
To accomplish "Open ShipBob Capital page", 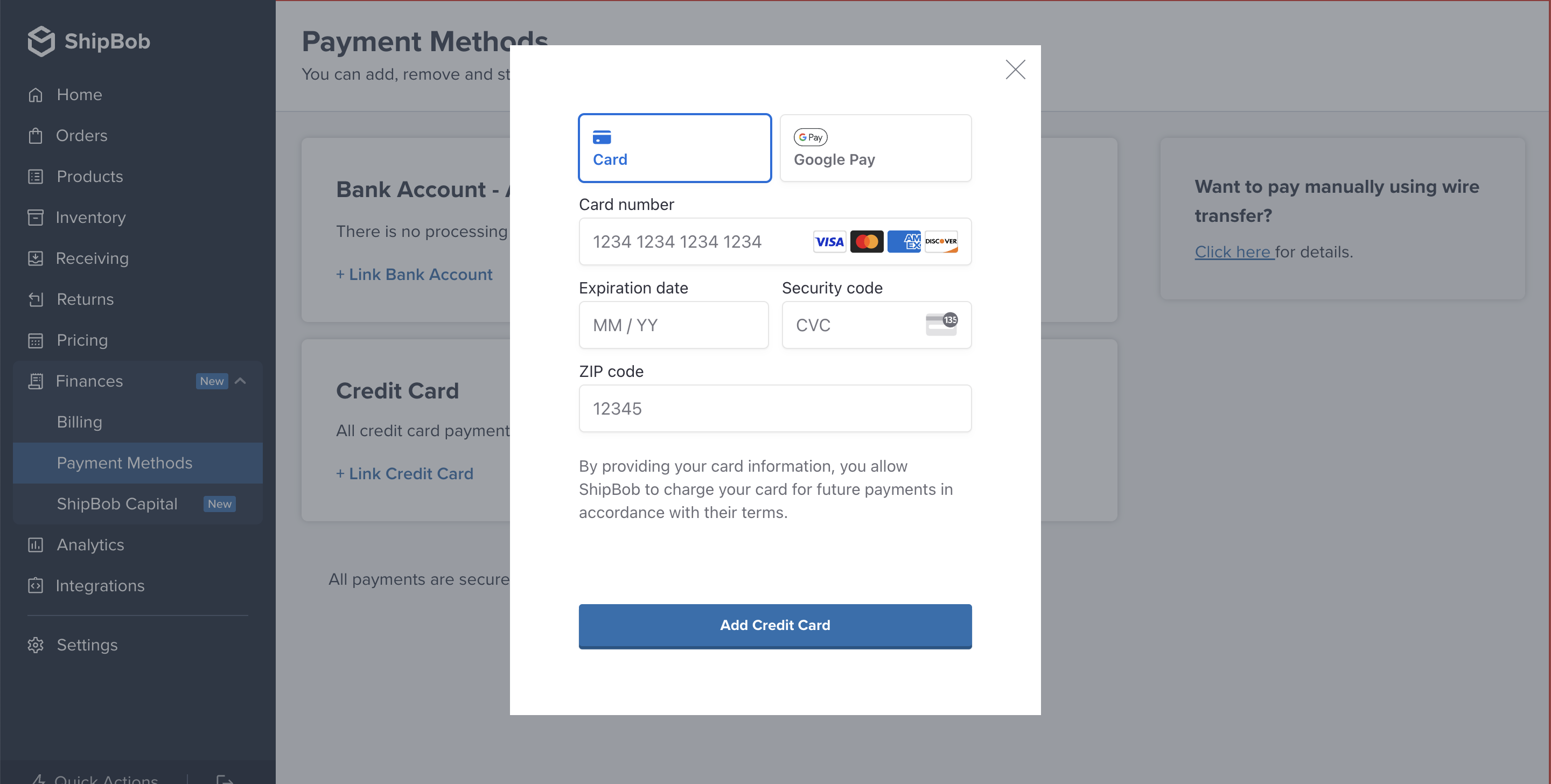I will 117,503.
